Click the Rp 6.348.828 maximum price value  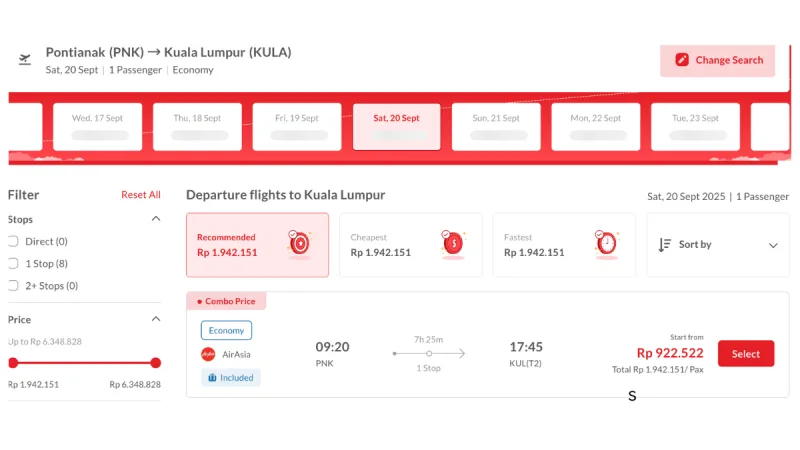tap(135, 384)
